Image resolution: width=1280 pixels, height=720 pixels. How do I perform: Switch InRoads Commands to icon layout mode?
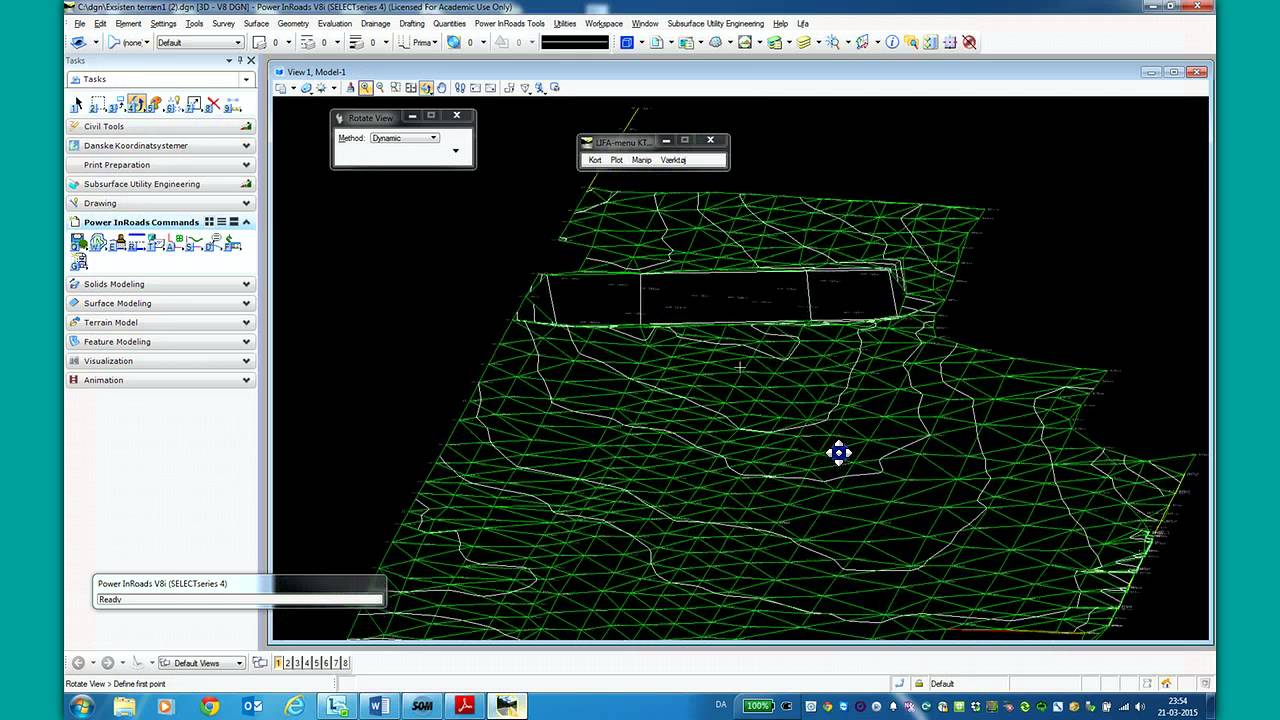209,222
